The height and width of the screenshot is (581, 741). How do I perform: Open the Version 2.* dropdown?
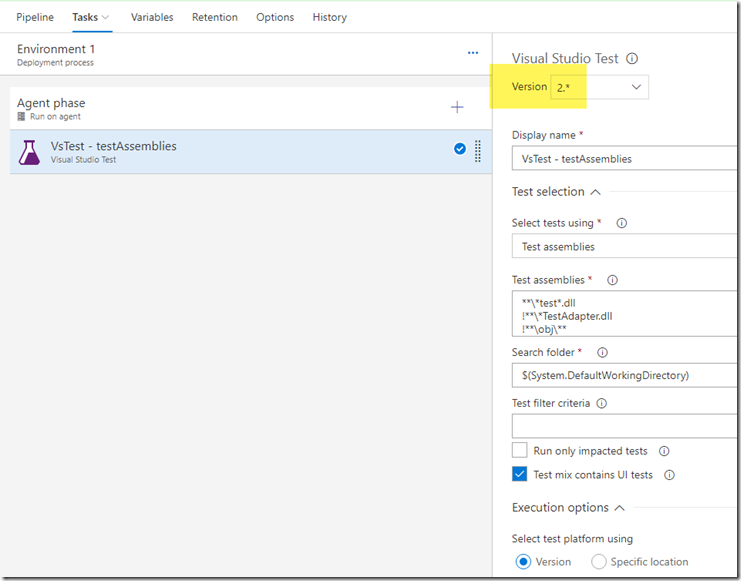tap(599, 87)
